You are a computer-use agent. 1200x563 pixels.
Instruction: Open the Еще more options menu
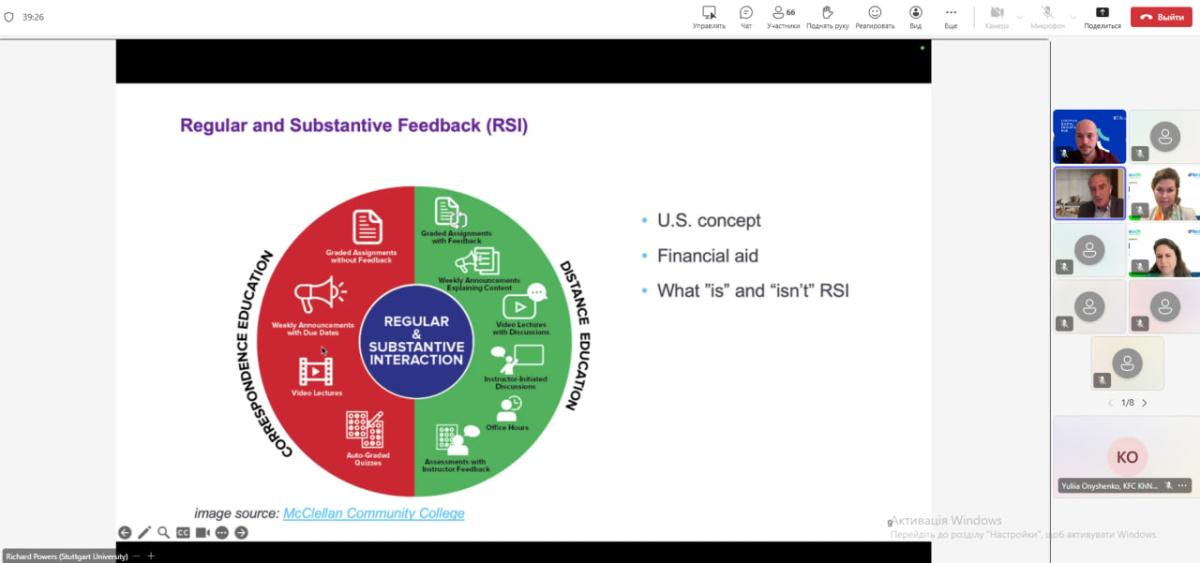(x=951, y=16)
